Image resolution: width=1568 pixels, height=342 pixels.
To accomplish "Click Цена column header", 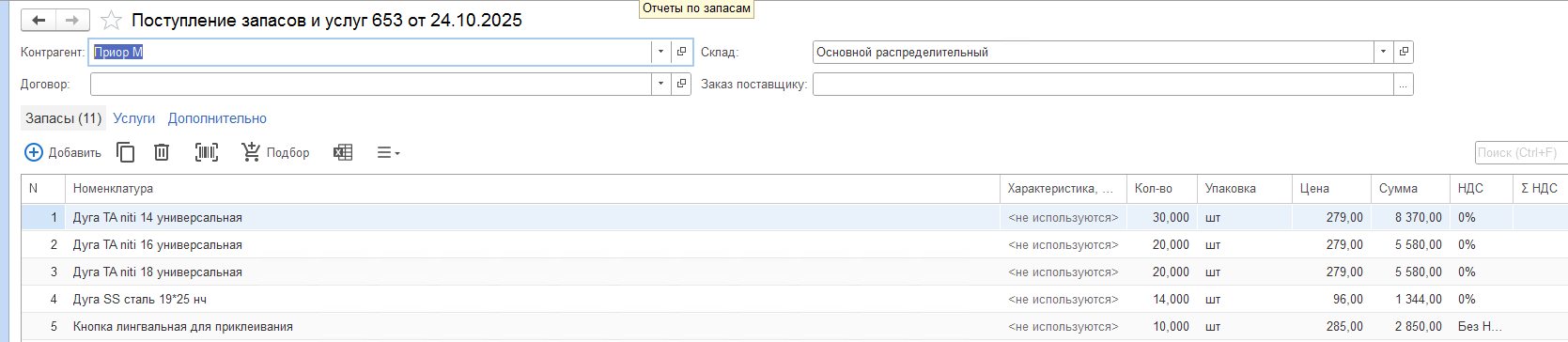I will (x=1331, y=189).
